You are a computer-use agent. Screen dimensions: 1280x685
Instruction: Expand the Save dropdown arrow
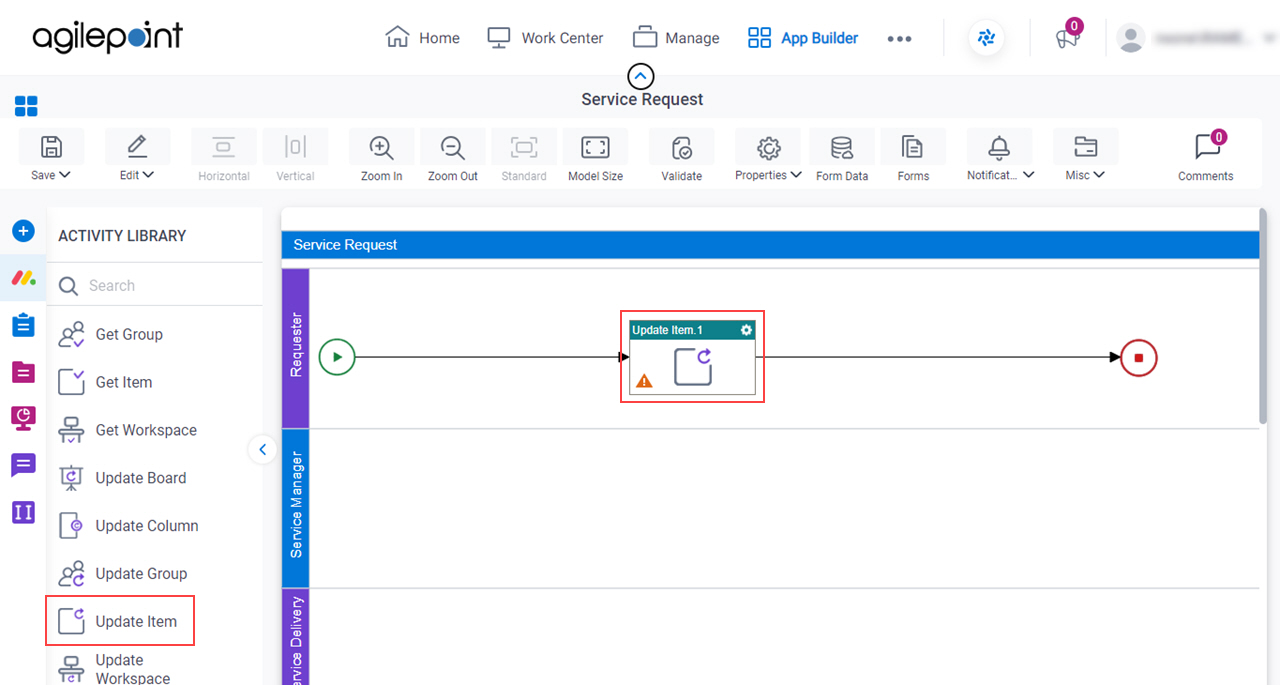pos(65,175)
